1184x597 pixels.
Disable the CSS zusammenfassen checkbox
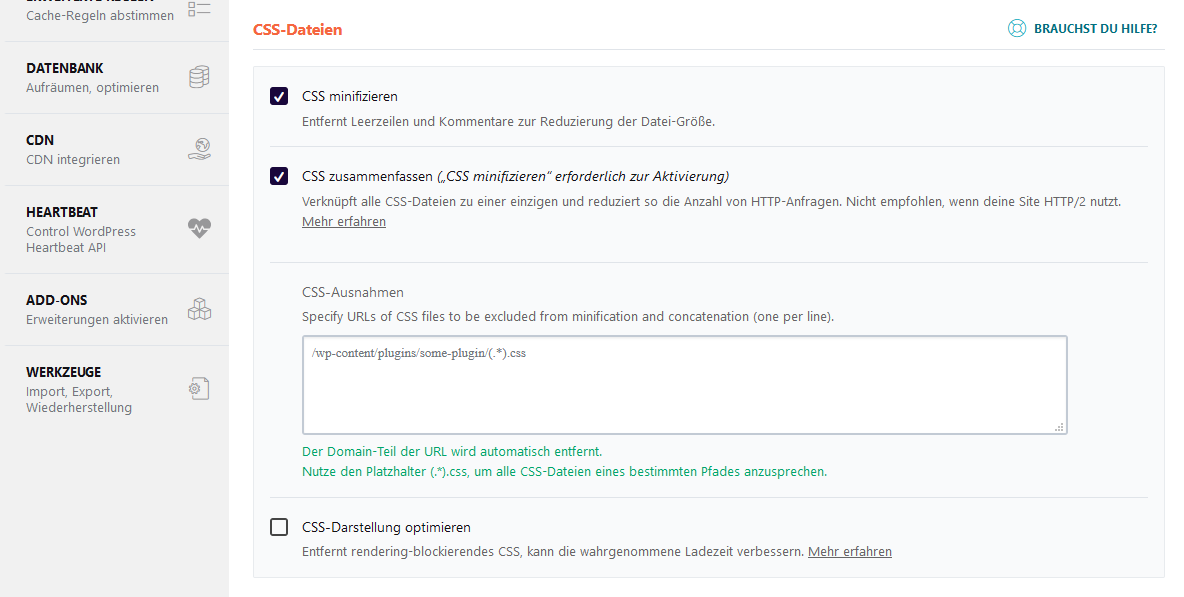pos(279,177)
